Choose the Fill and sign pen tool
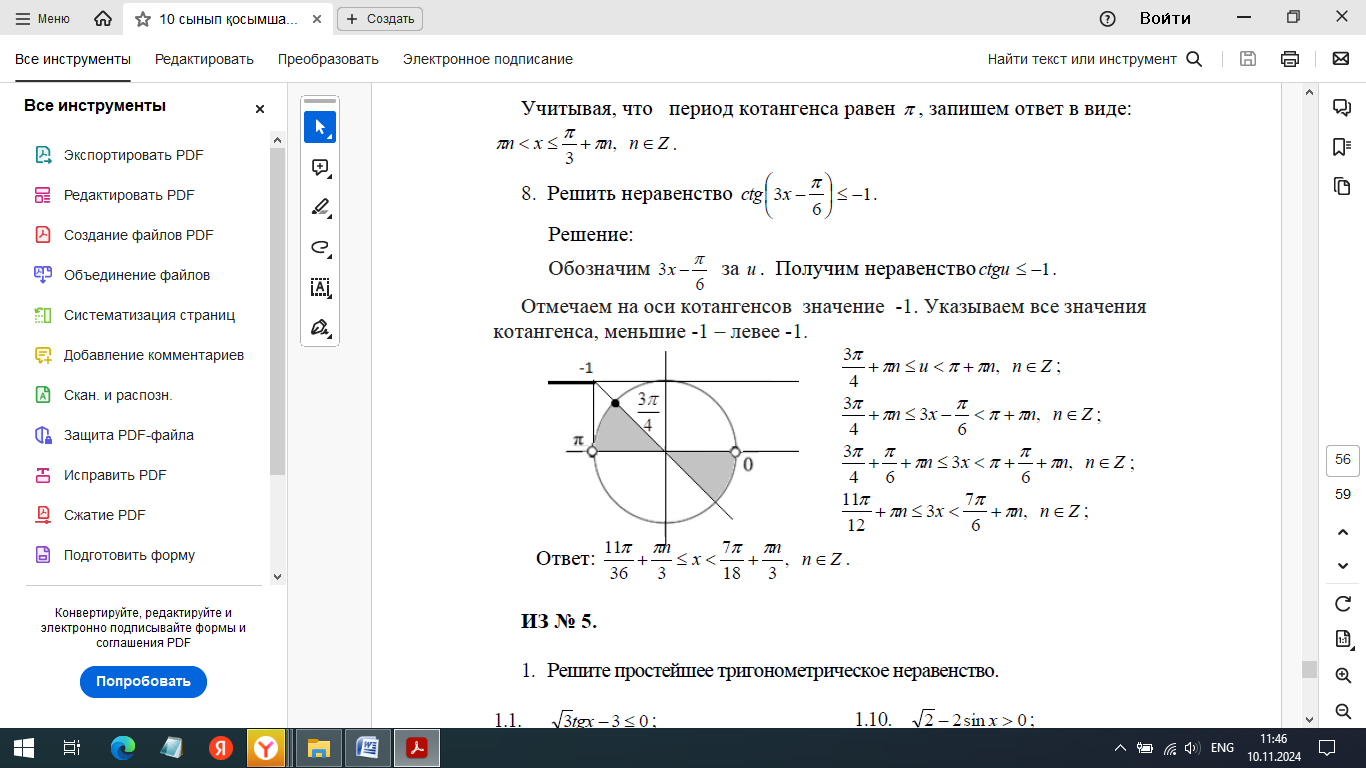Image resolution: width=1366 pixels, height=768 pixels. click(320, 327)
